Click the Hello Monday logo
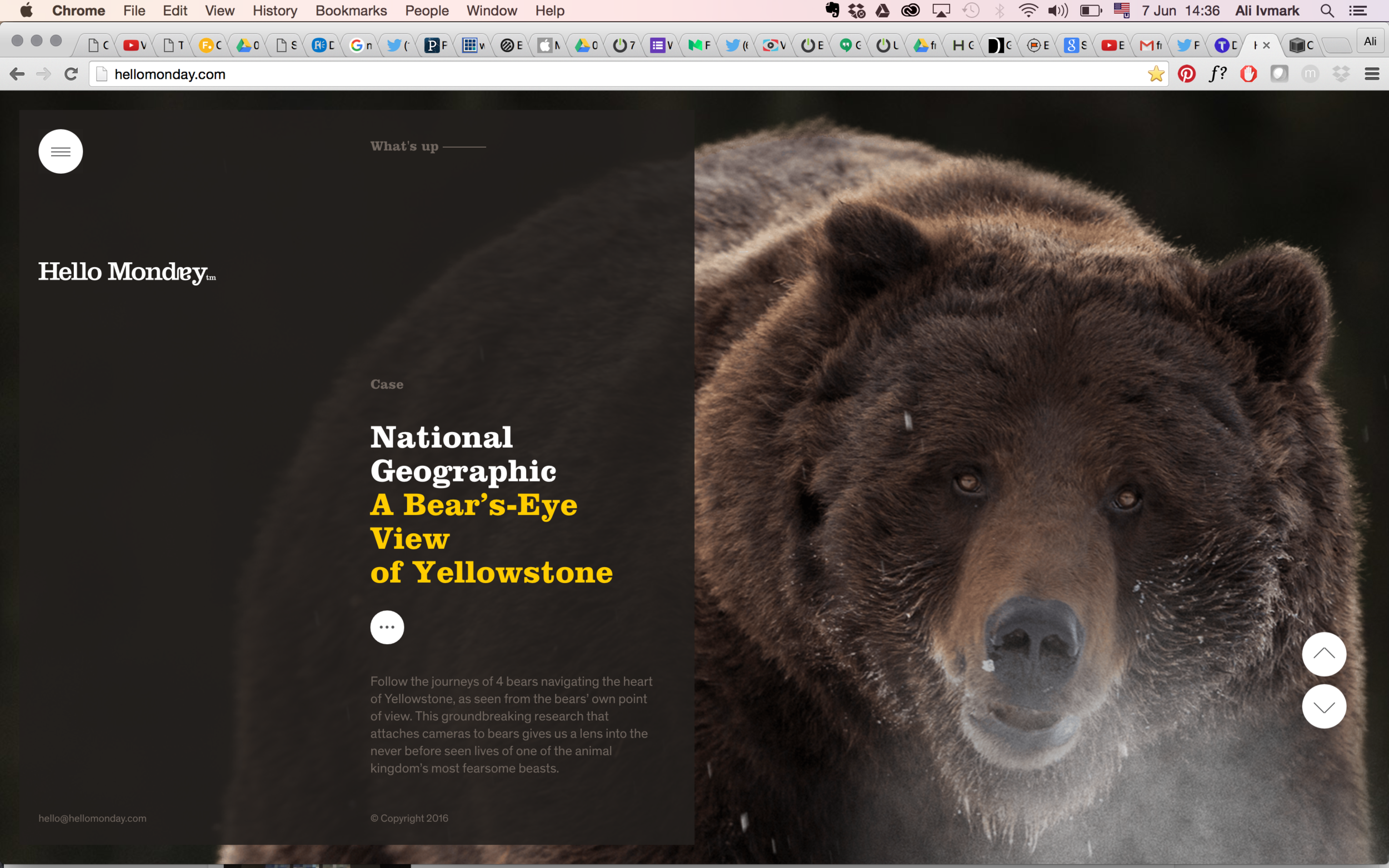 [127, 272]
